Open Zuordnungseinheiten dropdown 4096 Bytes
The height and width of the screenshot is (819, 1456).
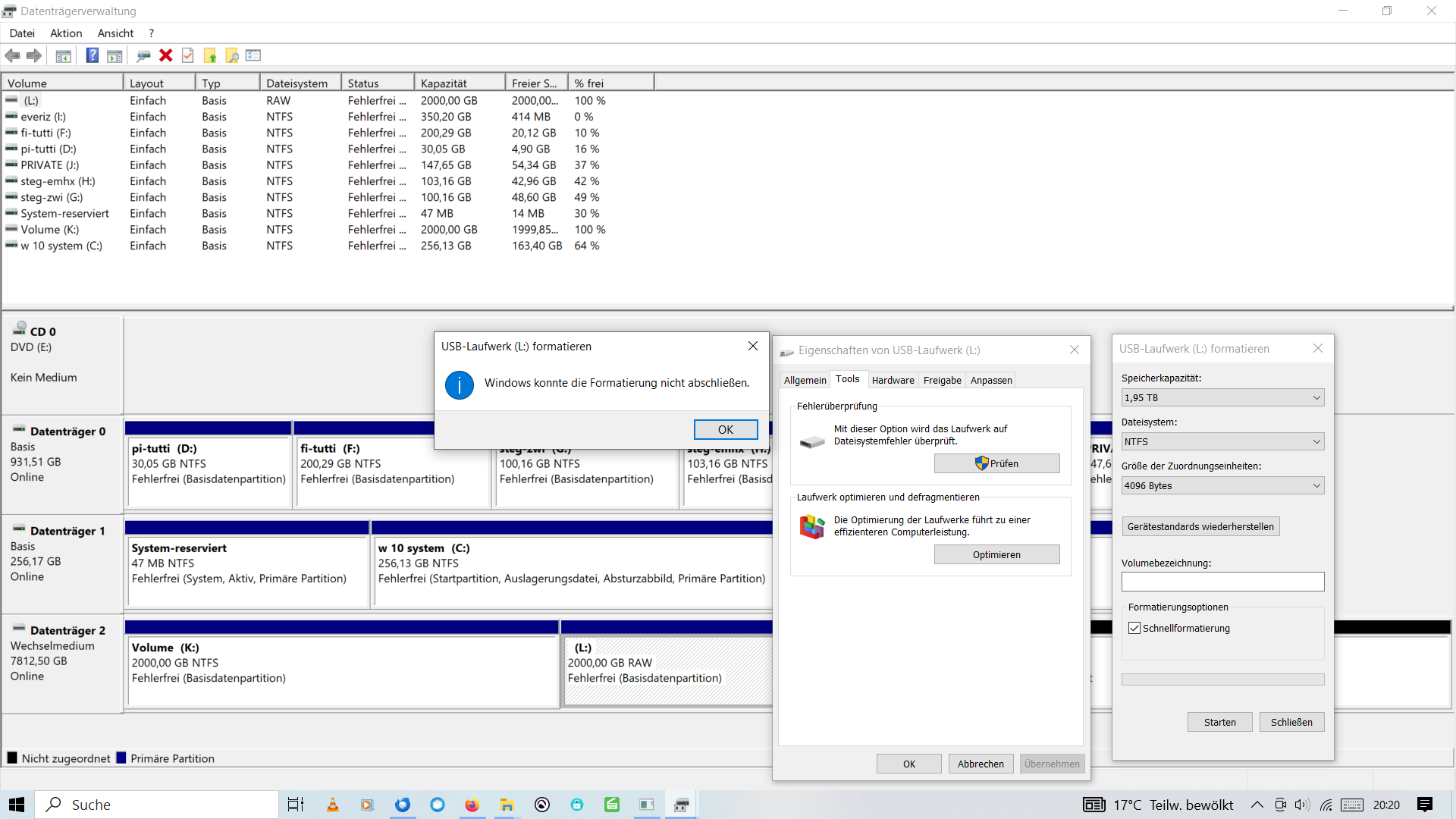click(1222, 485)
